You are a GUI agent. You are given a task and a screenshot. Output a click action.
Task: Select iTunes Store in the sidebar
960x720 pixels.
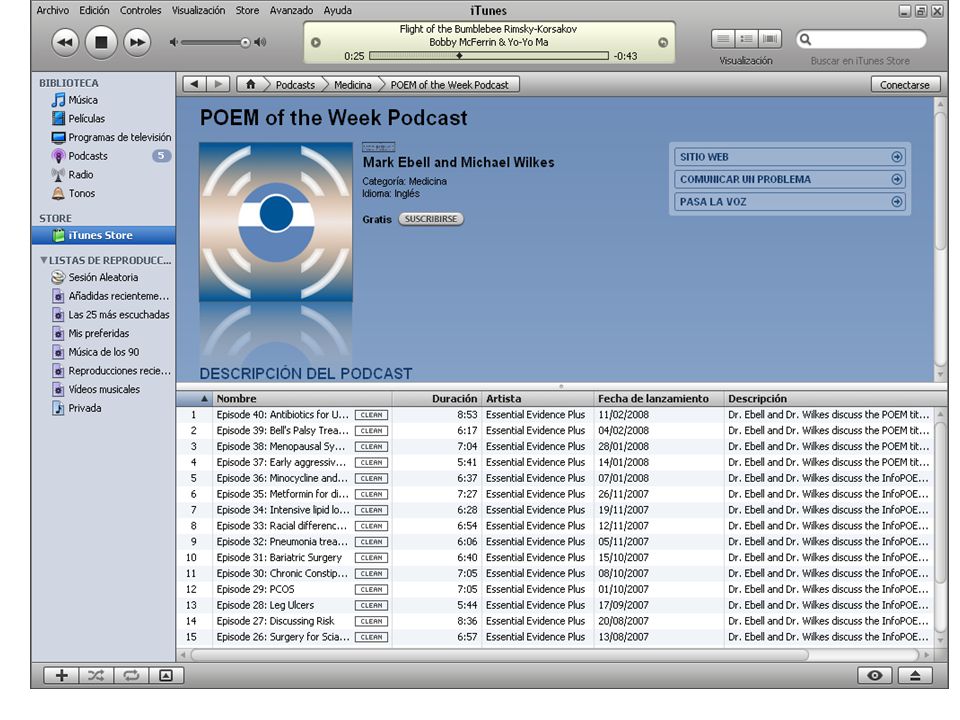click(x=103, y=235)
